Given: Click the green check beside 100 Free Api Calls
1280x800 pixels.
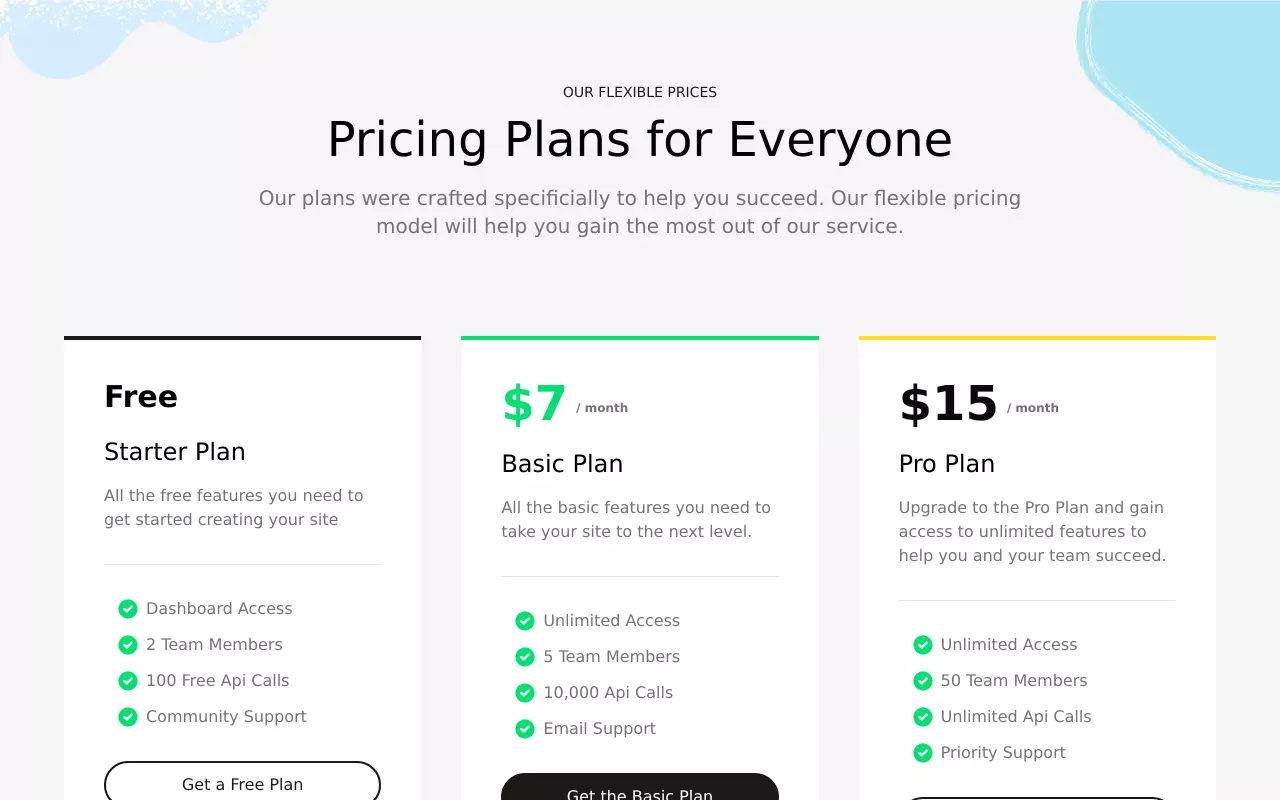Looking at the screenshot, I should (128, 681).
